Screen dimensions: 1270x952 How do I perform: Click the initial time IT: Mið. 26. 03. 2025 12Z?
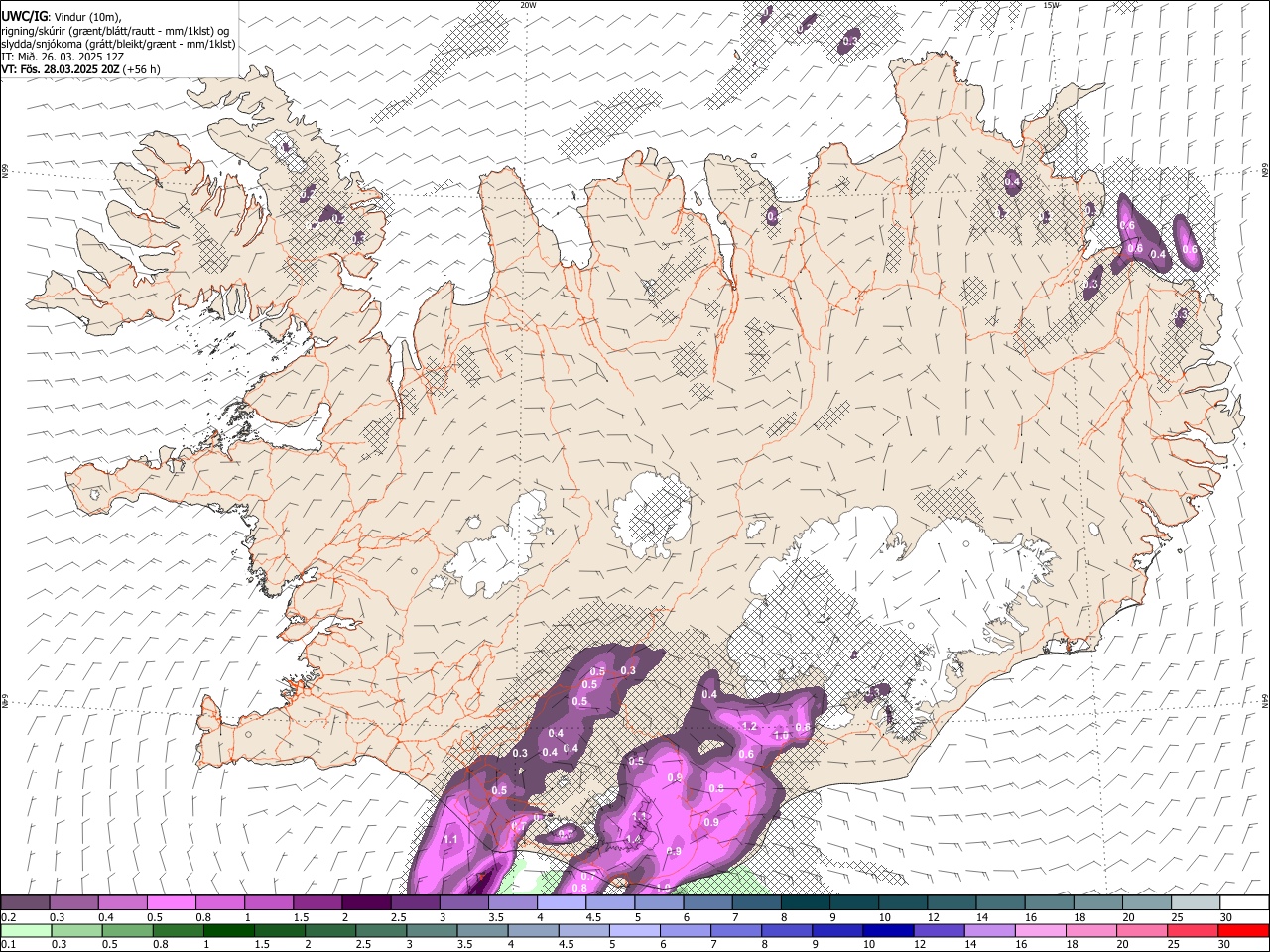click(63, 57)
